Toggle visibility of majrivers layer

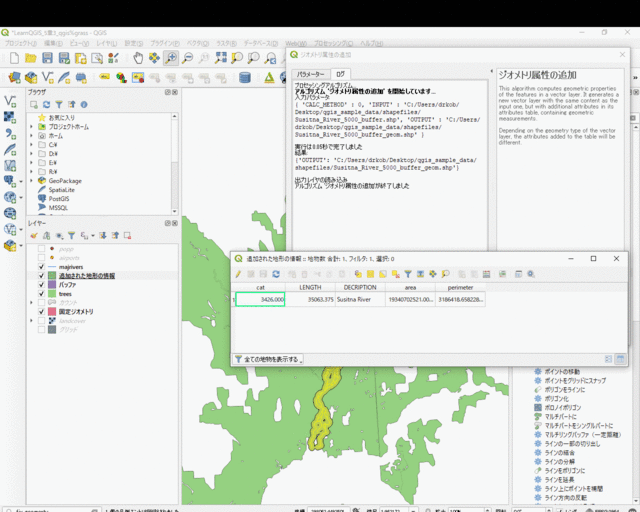(x=41, y=267)
